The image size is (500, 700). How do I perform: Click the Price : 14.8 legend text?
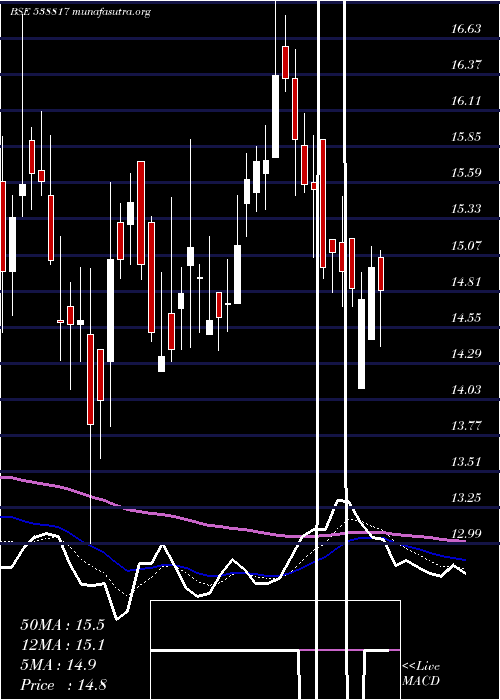[x=63, y=685]
